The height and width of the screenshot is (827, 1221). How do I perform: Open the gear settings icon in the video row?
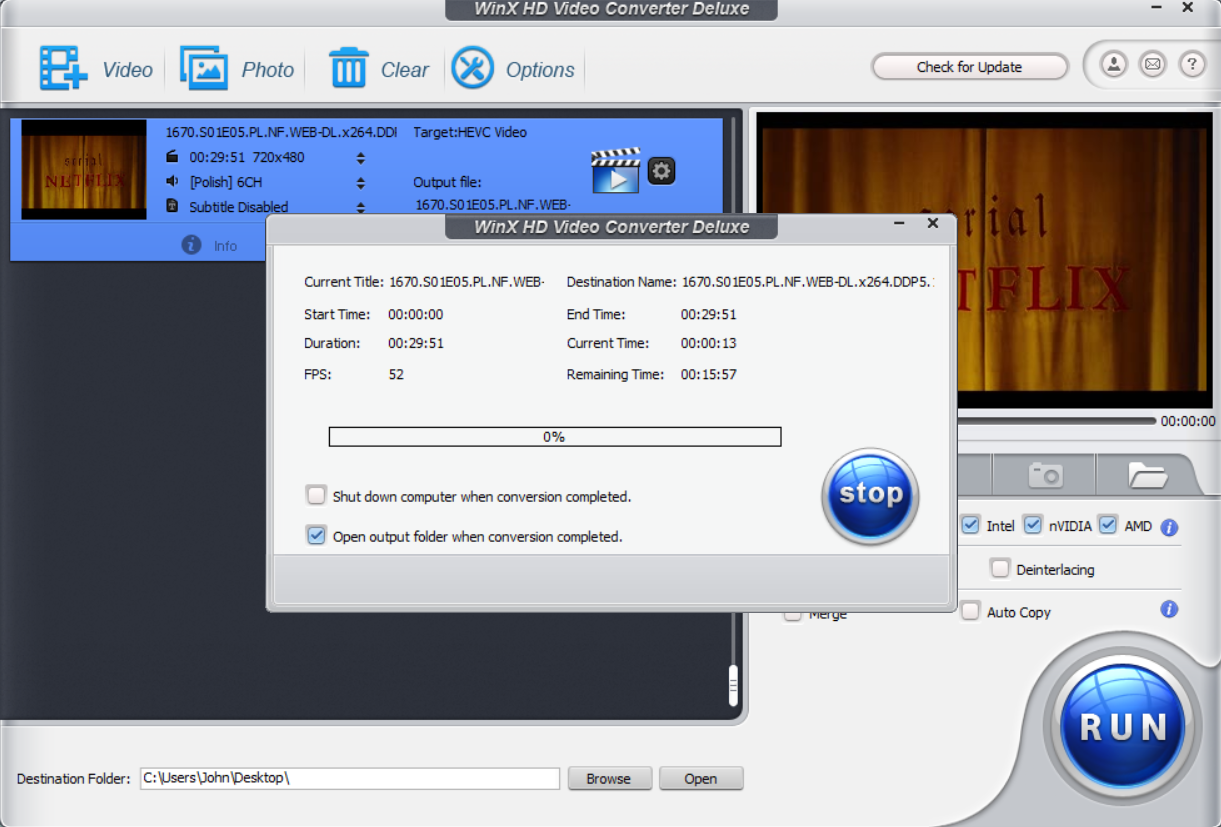coord(661,171)
